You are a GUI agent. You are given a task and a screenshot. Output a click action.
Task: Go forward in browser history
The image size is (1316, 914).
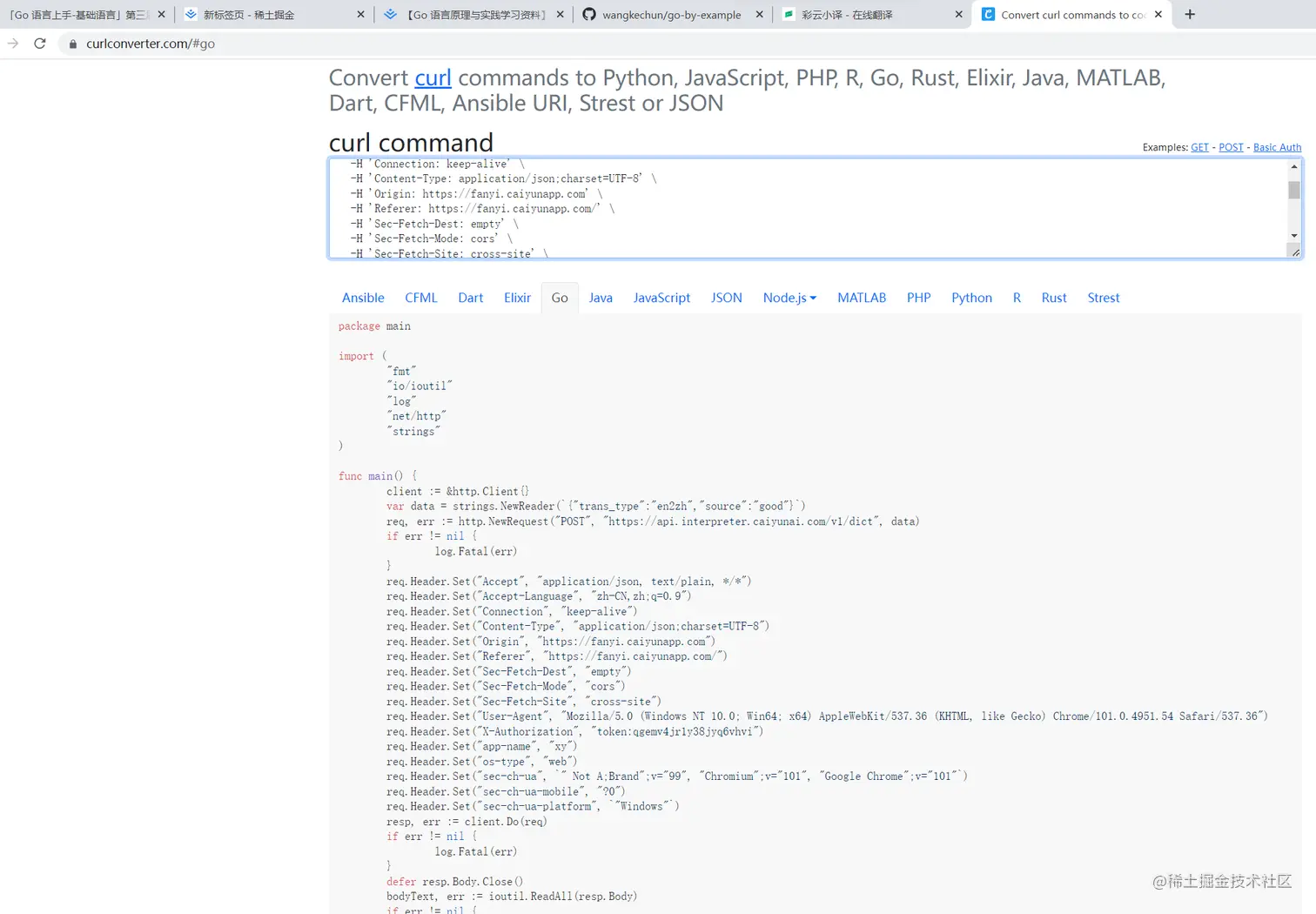[13, 44]
